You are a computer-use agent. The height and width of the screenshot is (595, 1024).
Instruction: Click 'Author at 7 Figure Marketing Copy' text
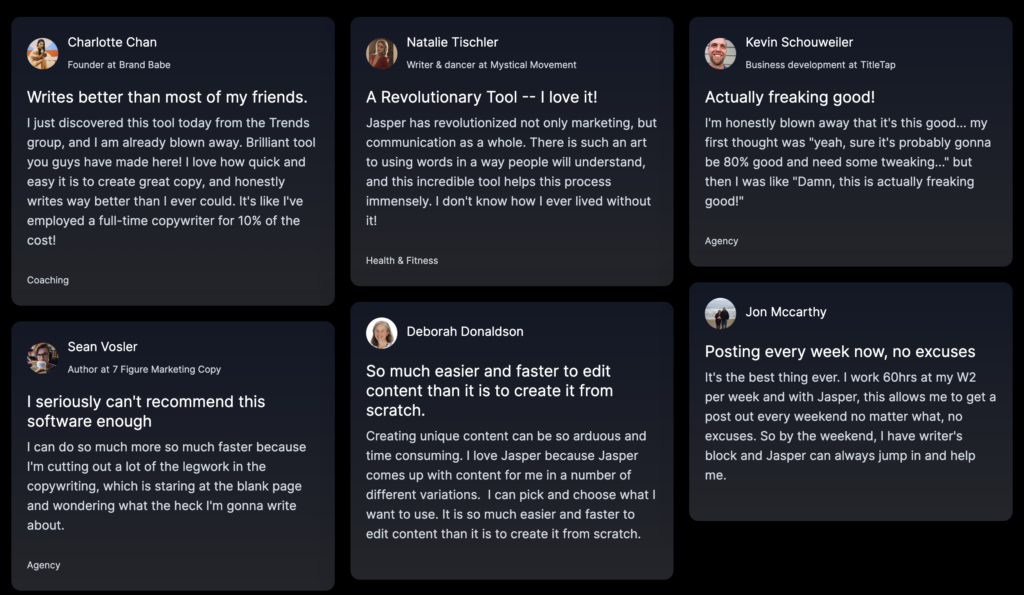tap(144, 370)
